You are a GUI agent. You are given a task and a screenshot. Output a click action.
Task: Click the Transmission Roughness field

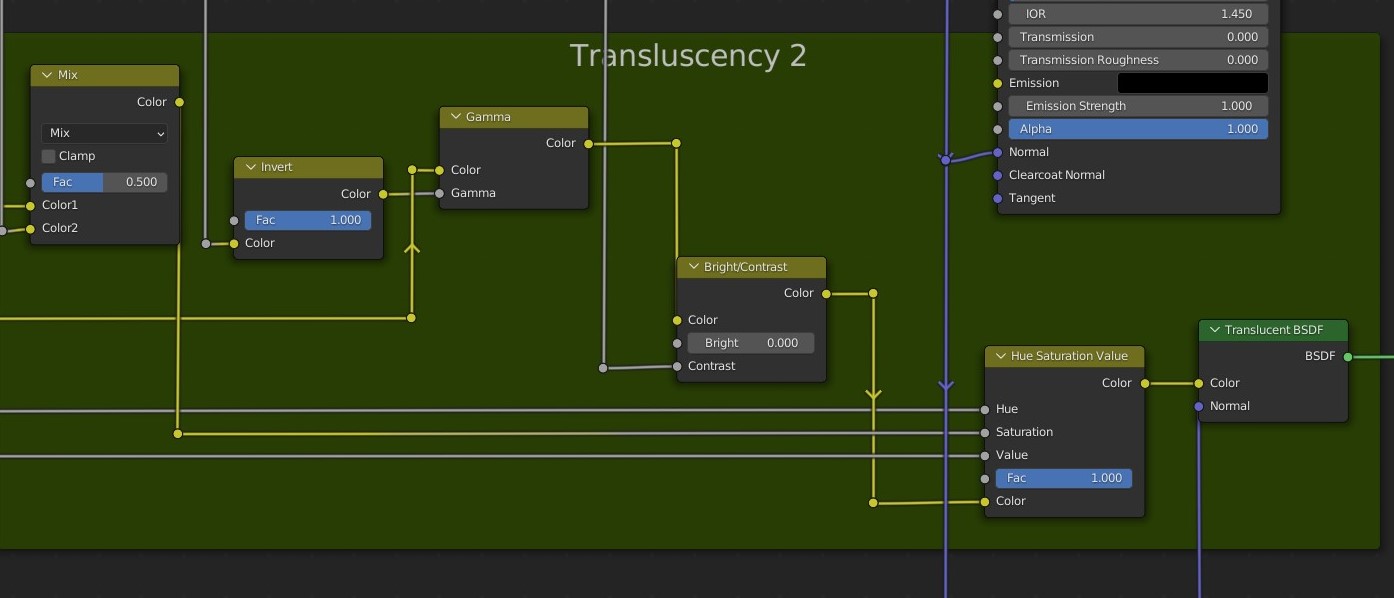pos(1137,60)
